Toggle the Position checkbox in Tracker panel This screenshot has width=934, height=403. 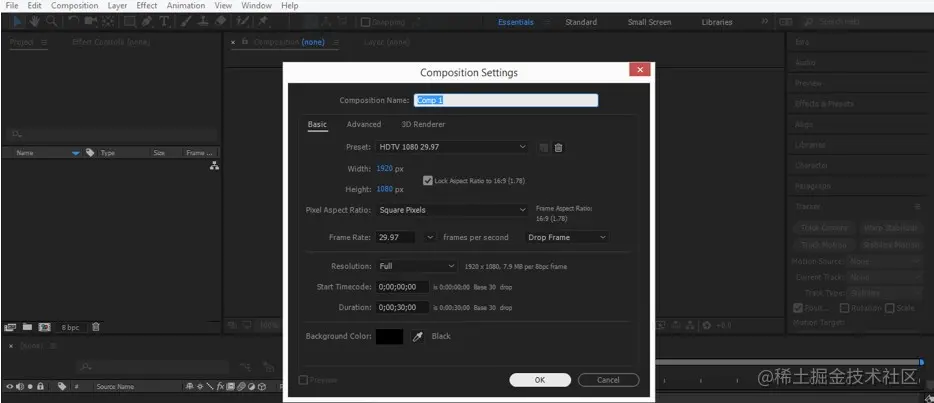[798, 308]
